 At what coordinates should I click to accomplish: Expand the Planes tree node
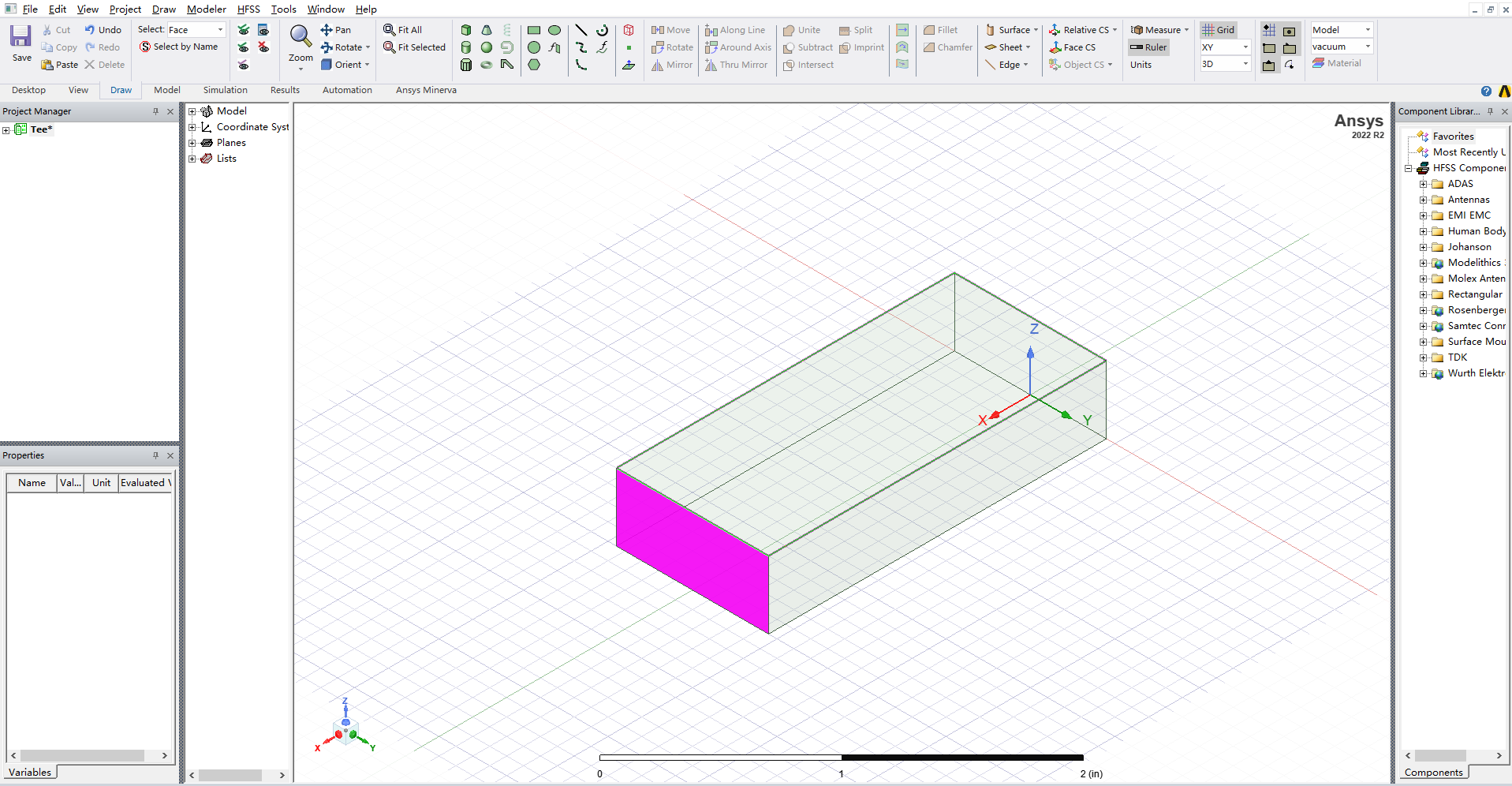pyautogui.click(x=192, y=143)
